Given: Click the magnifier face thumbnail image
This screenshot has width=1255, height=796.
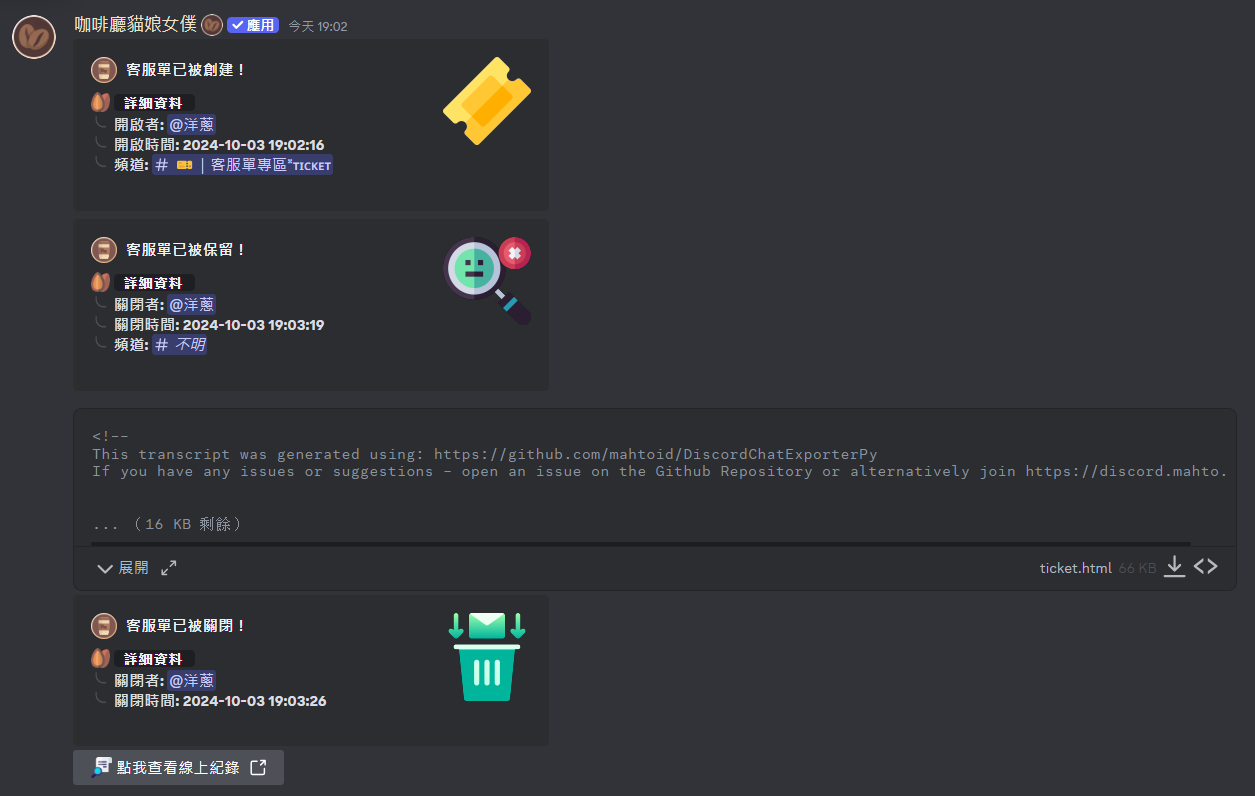Looking at the screenshot, I should click(x=487, y=281).
